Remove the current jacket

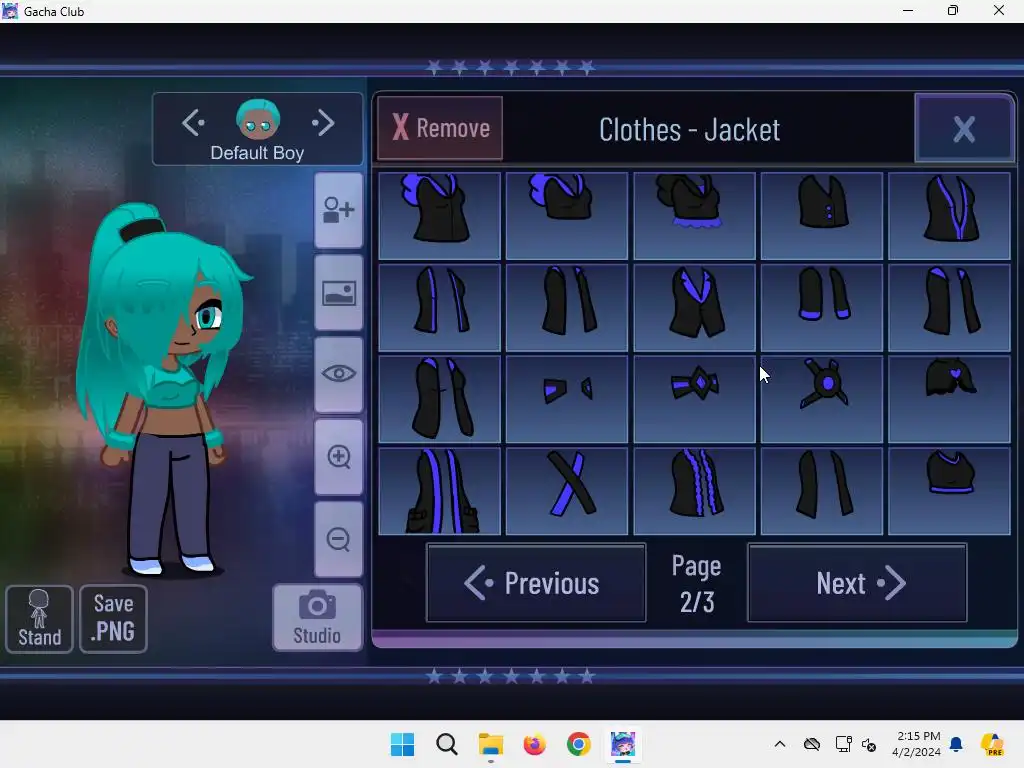(440, 128)
